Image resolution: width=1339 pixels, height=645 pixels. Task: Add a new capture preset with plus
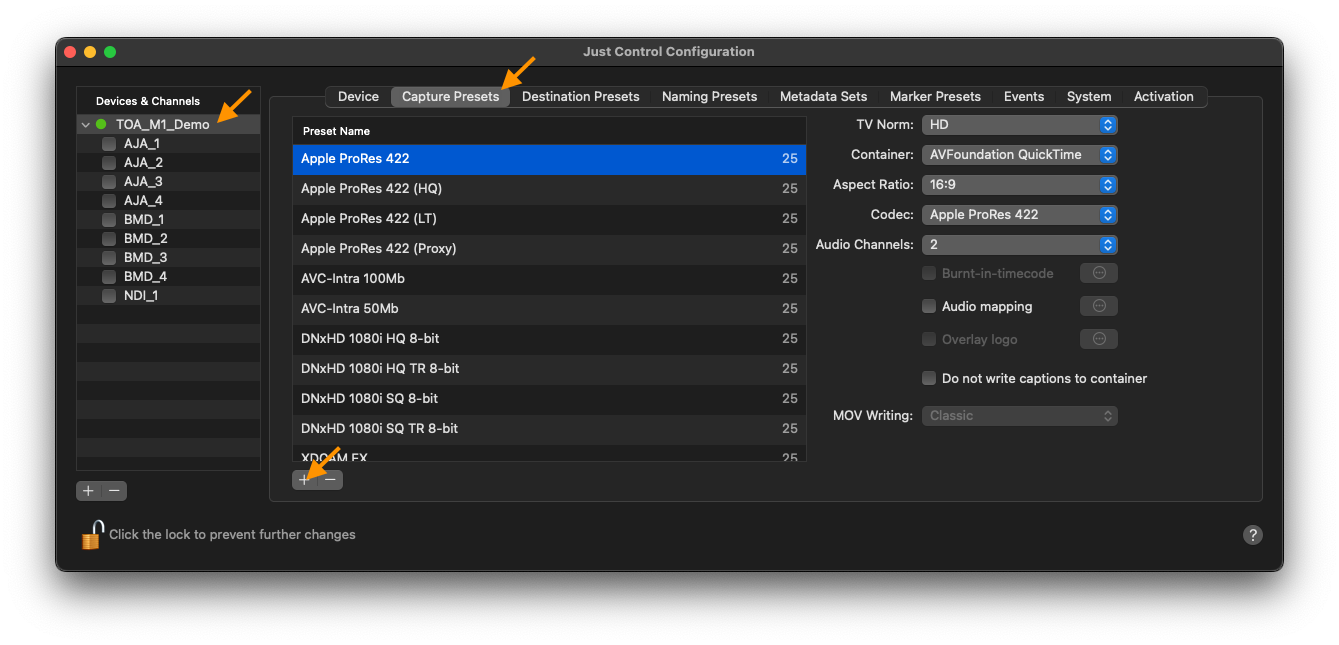point(304,480)
